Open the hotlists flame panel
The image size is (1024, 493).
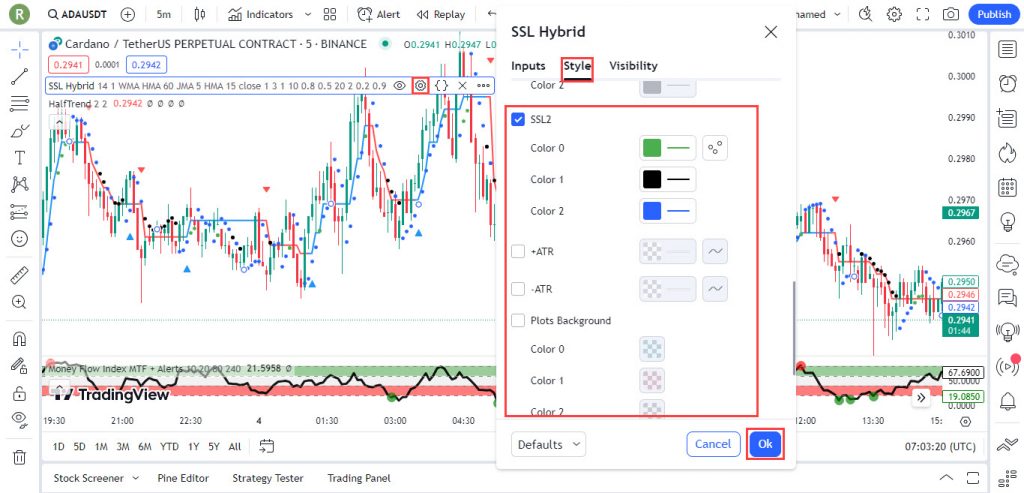coord(1007,153)
